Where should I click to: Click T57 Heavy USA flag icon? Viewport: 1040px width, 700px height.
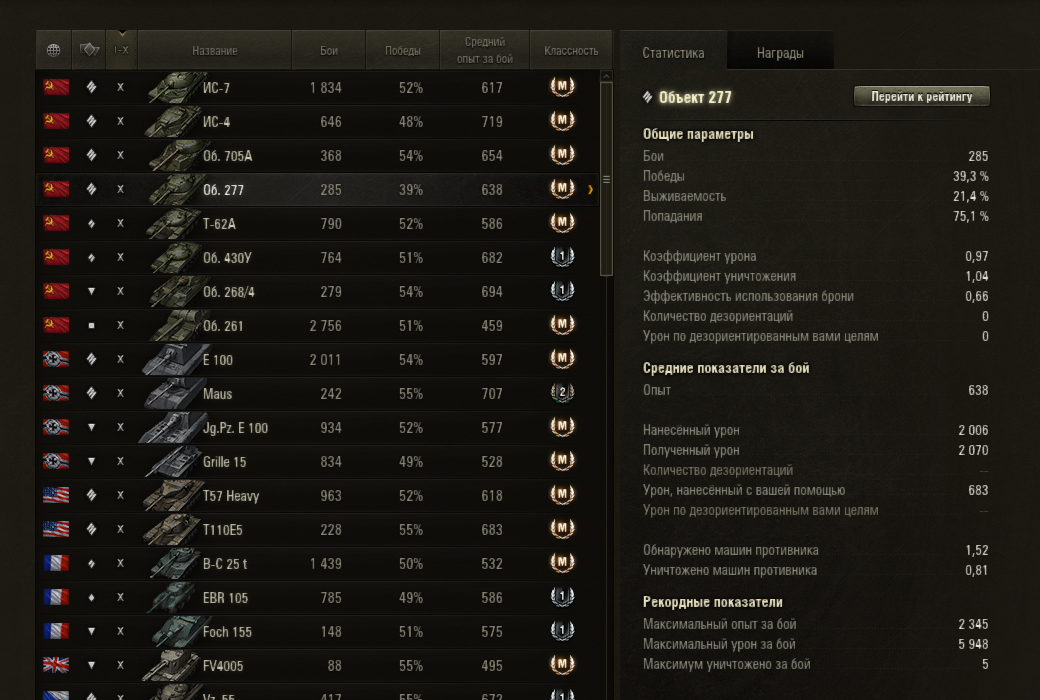point(56,495)
